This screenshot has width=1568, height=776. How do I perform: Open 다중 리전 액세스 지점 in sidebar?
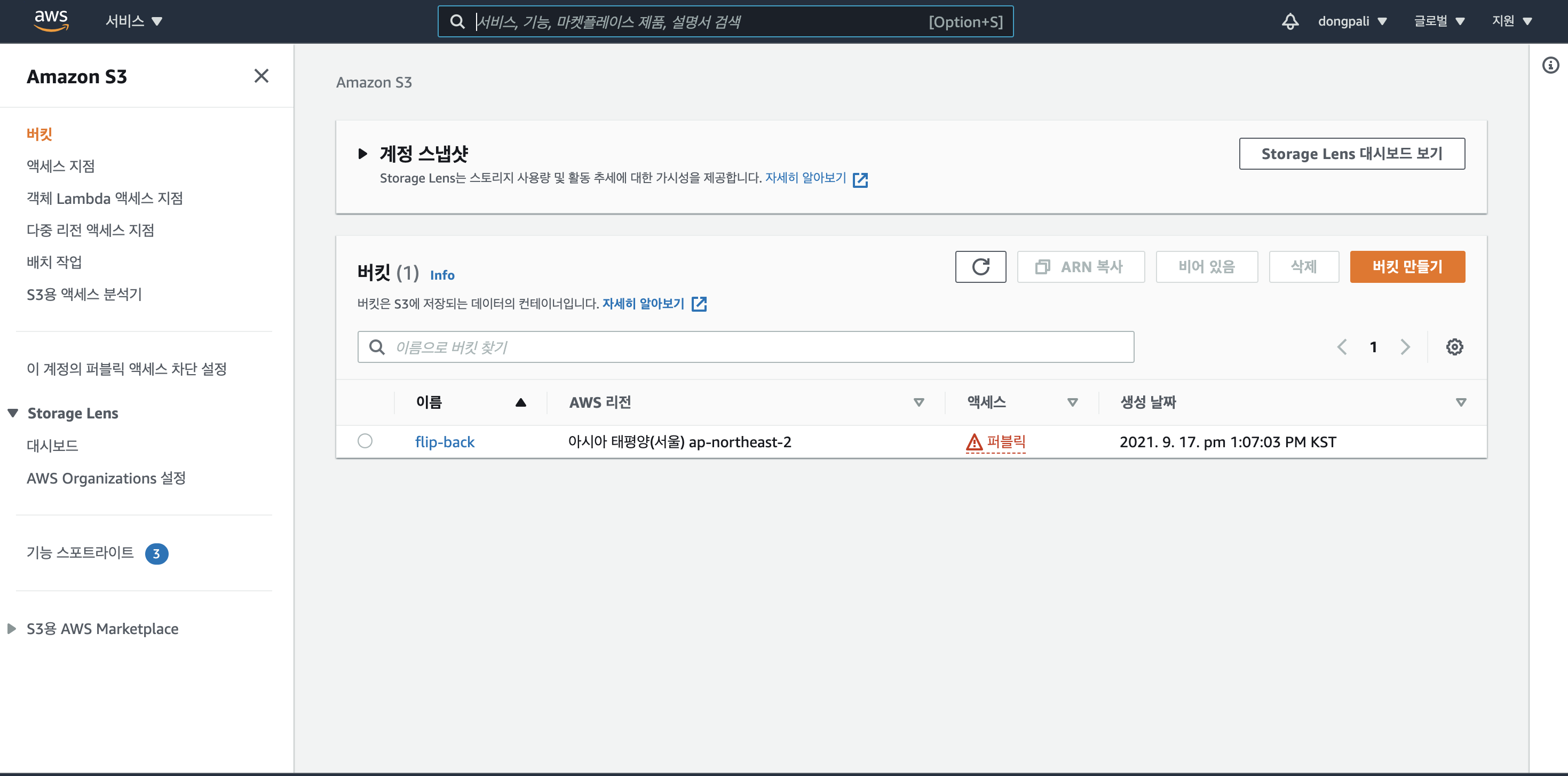[x=90, y=230]
